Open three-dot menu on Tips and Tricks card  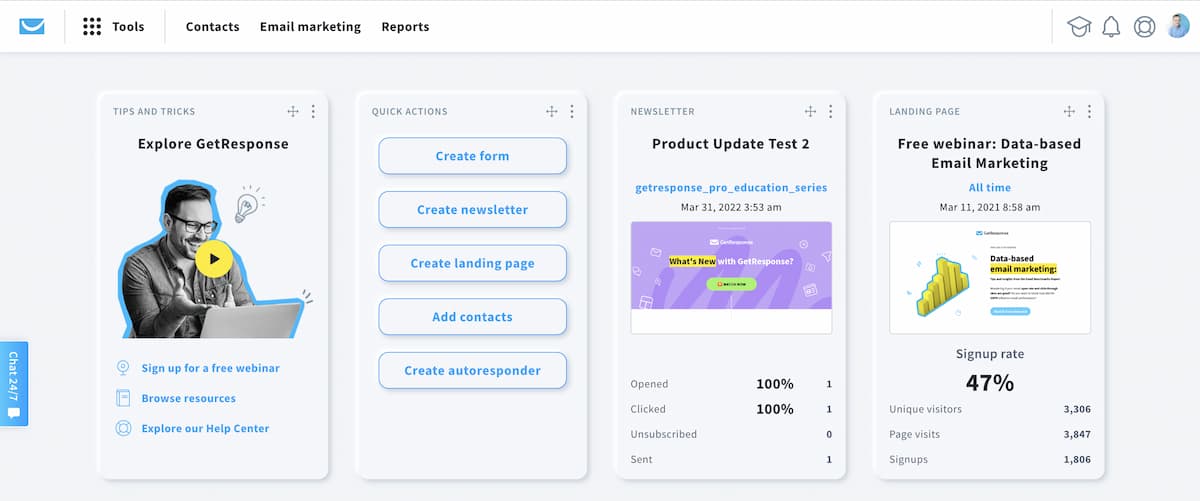(313, 112)
